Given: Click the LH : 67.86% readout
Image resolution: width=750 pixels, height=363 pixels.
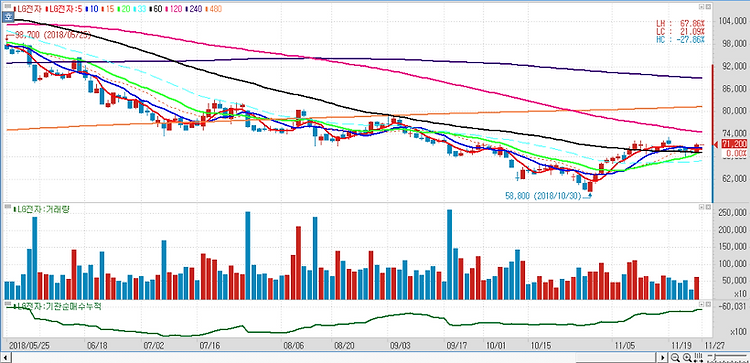Looking at the screenshot, I should click(x=682, y=22).
